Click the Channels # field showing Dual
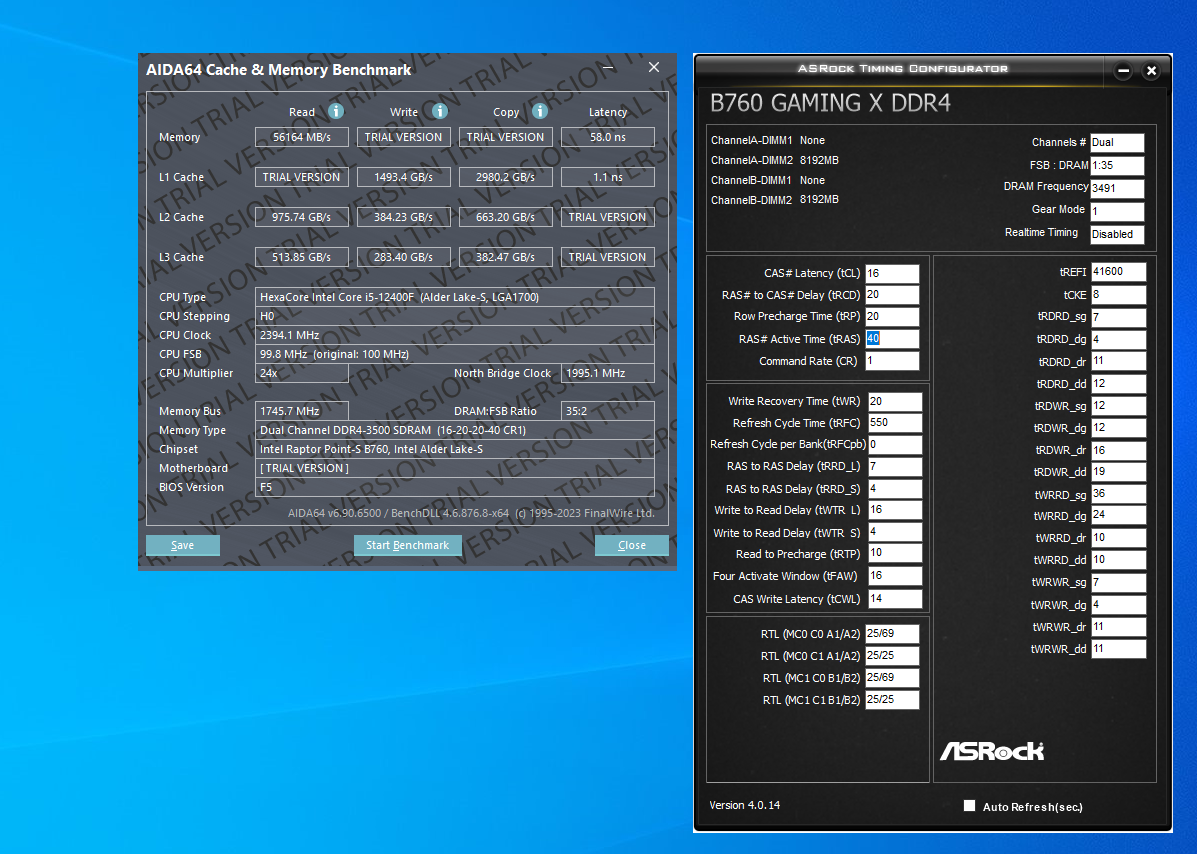This screenshot has width=1197, height=854. pos(1117,143)
